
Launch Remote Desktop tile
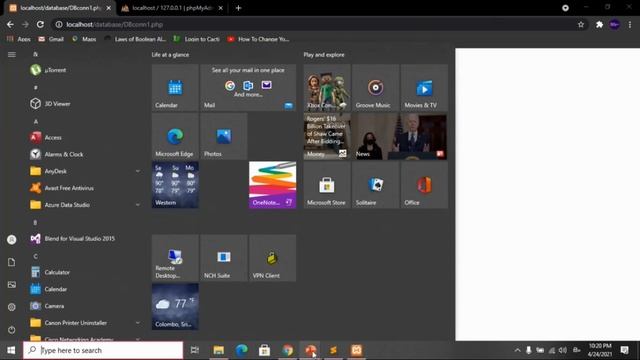pyautogui.click(x=175, y=258)
